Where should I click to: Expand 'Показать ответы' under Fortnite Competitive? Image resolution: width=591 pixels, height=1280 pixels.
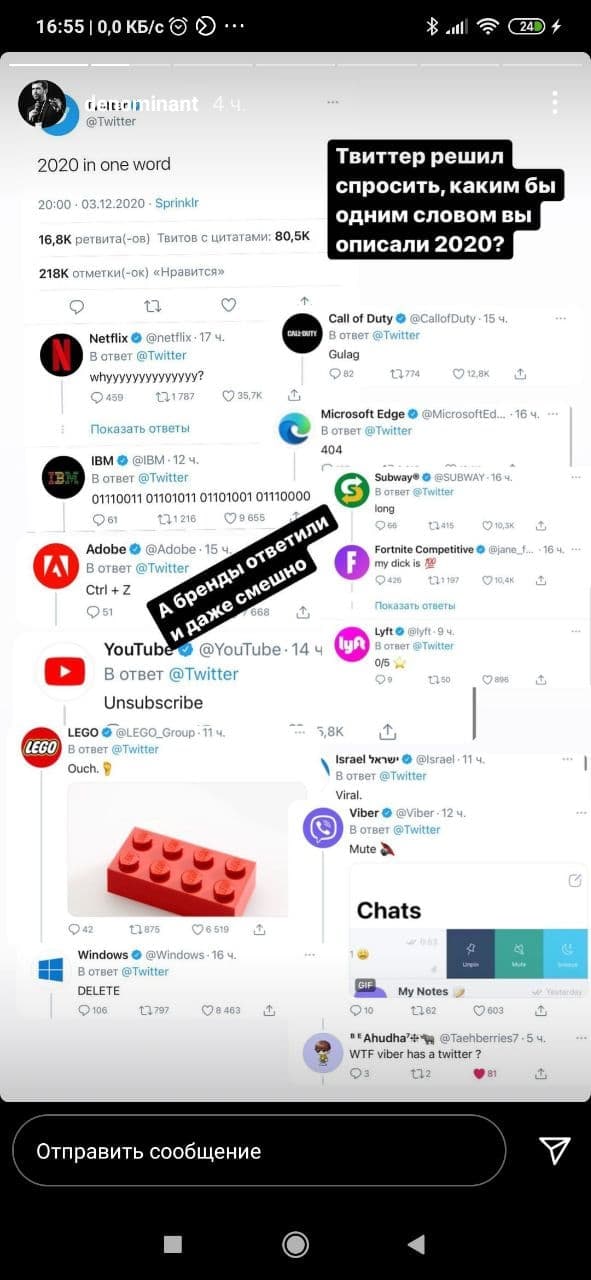[415, 605]
